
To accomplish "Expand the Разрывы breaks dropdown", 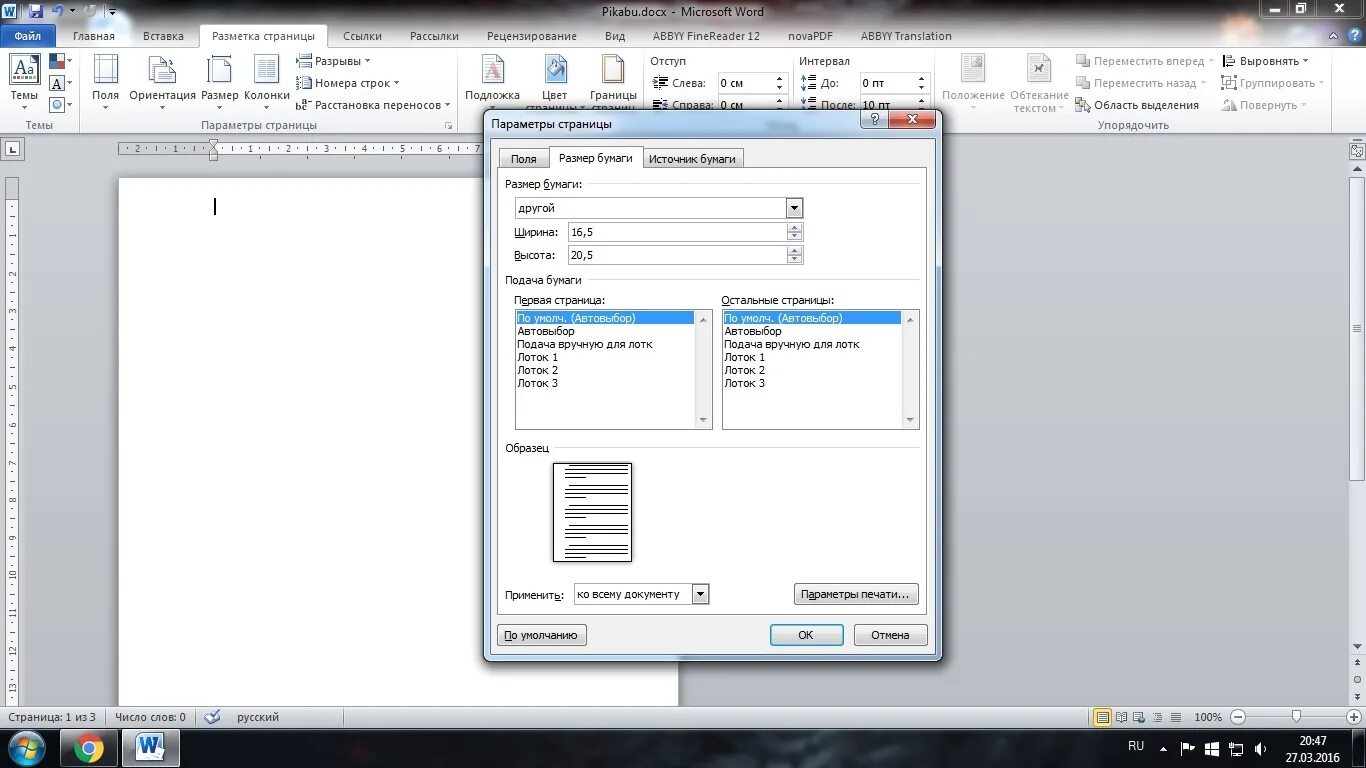I will click(333, 61).
